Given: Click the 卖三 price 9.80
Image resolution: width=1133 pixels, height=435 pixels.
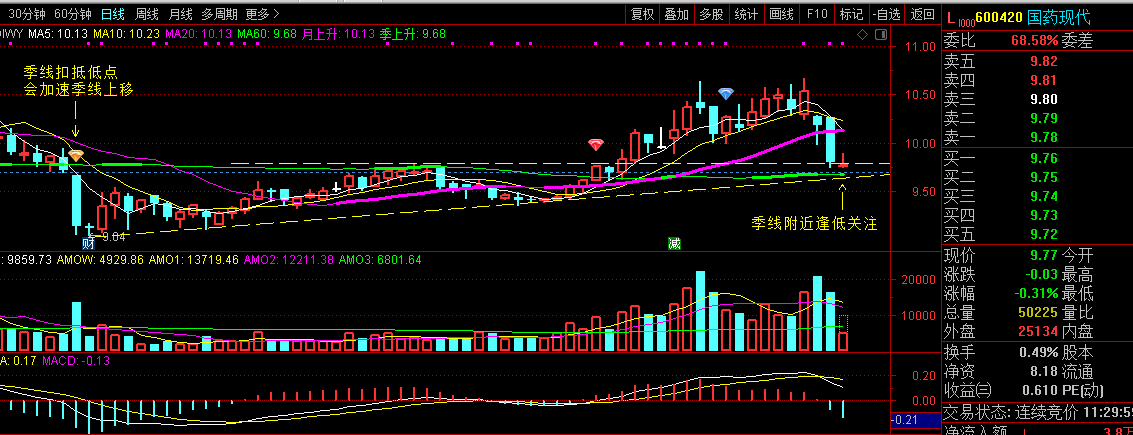Looking at the screenshot, I should pos(1043,100).
